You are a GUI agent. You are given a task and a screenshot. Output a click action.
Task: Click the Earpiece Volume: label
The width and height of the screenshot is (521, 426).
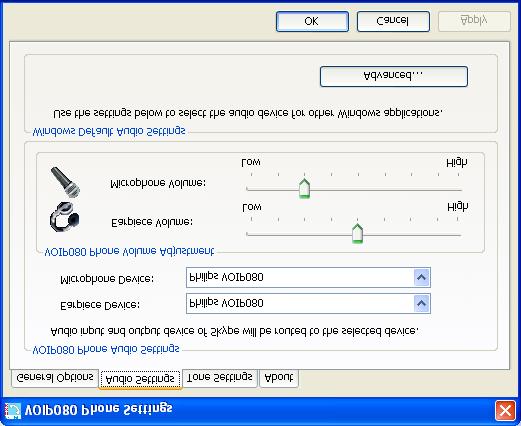coord(152,222)
